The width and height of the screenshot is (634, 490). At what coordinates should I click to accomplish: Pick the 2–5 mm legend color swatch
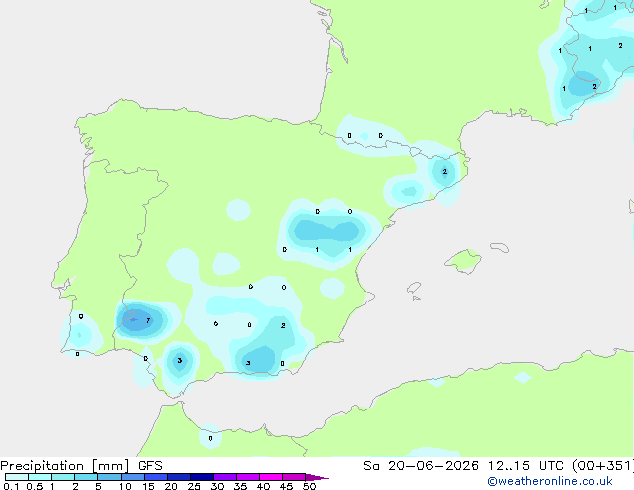point(86,477)
